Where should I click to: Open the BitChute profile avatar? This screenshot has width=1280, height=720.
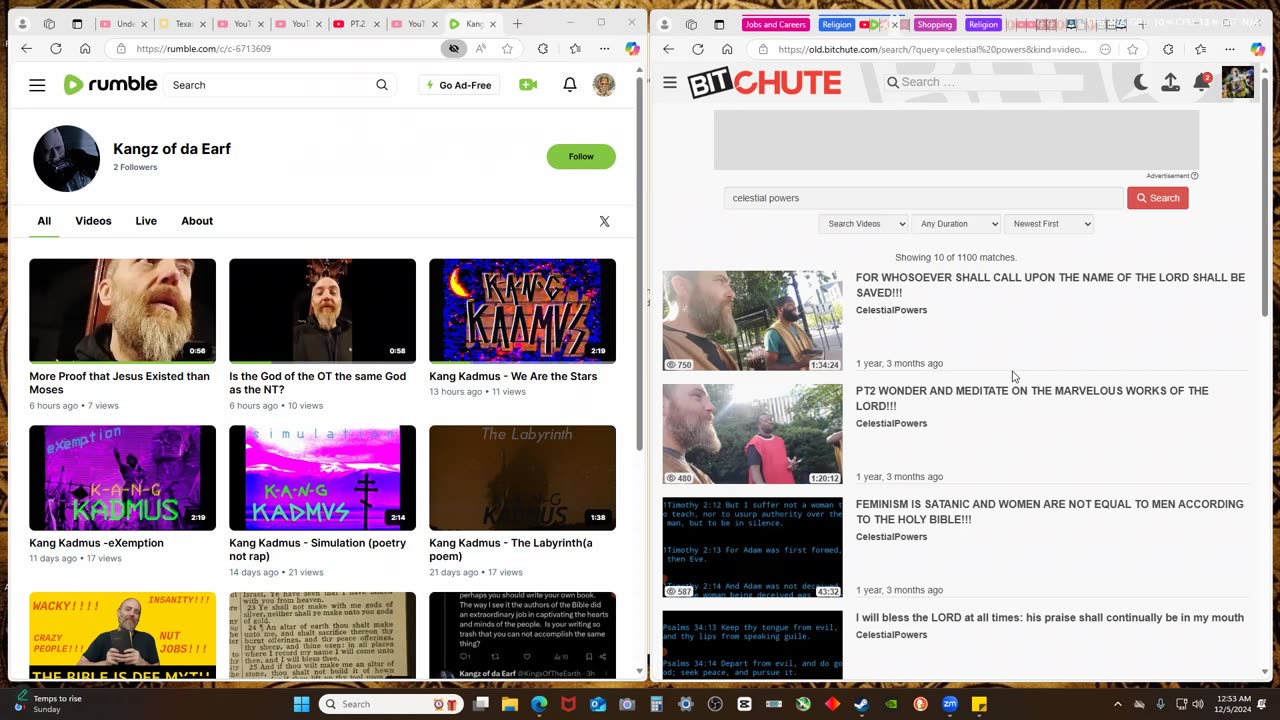[x=1238, y=82]
